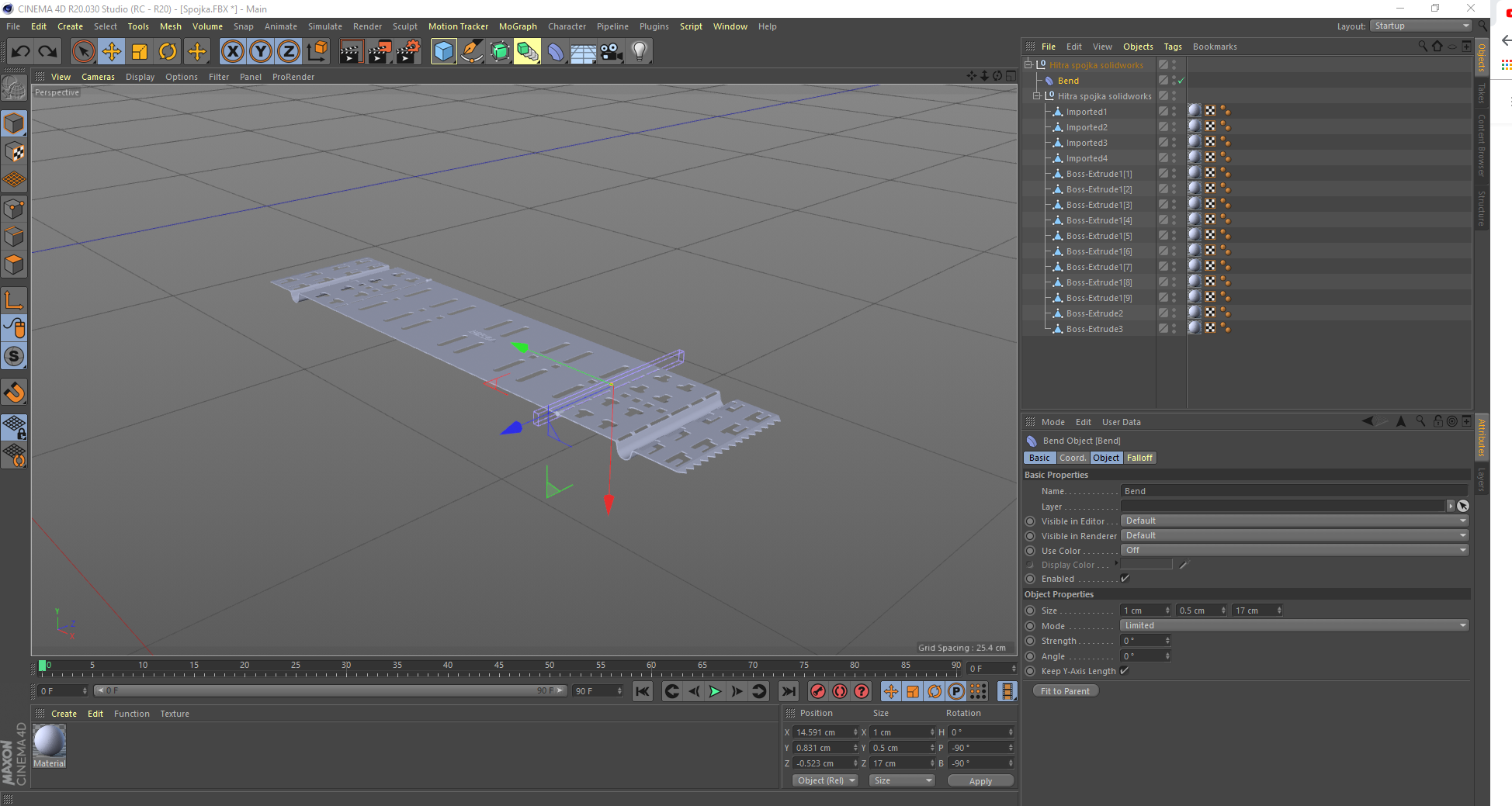Select the Live Selection tool

(83, 51)
